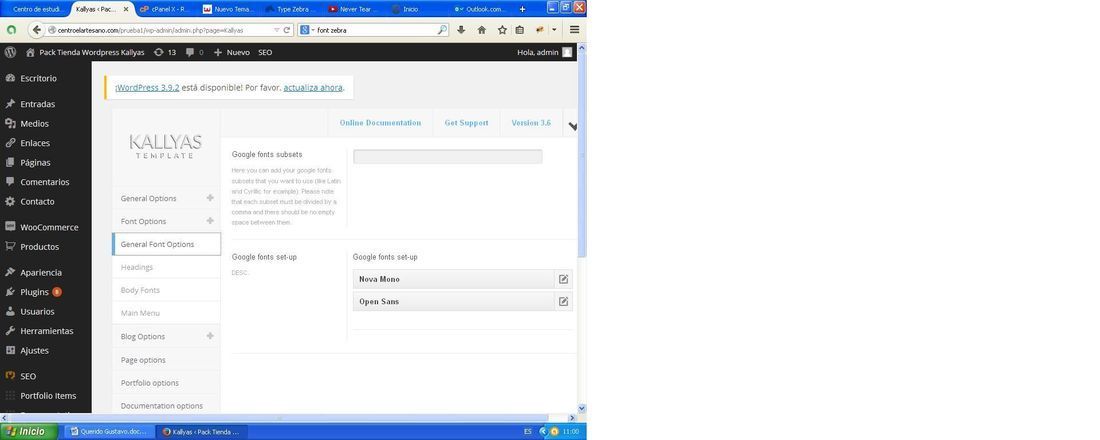Click the Nuevo plus button
1100x440 pixels.
(232, 53)
